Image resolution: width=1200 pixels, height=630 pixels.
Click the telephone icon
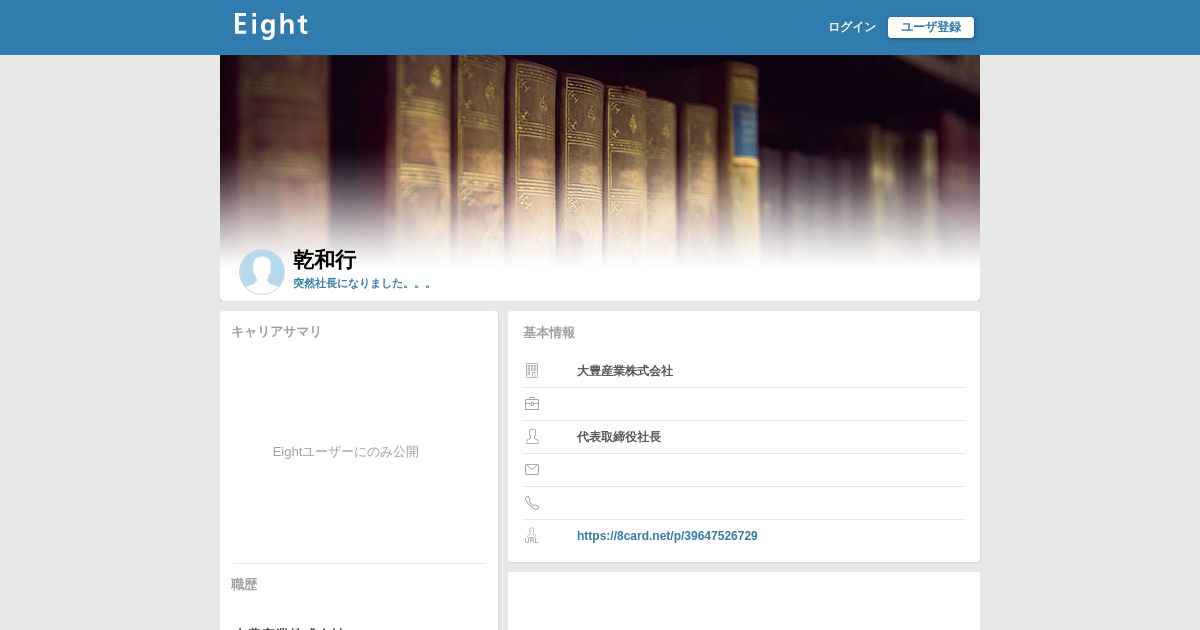pos(532,503)
